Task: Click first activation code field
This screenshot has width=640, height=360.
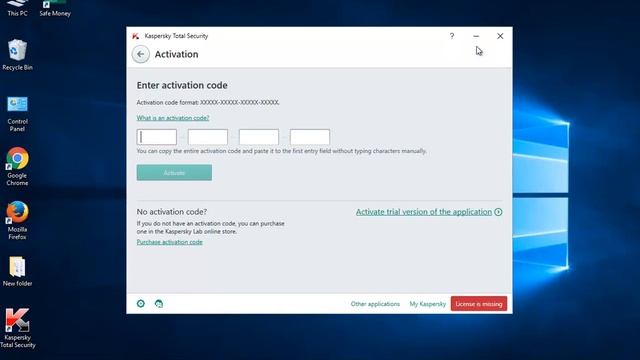Action: pyautogui.click(x=157, y=137)
